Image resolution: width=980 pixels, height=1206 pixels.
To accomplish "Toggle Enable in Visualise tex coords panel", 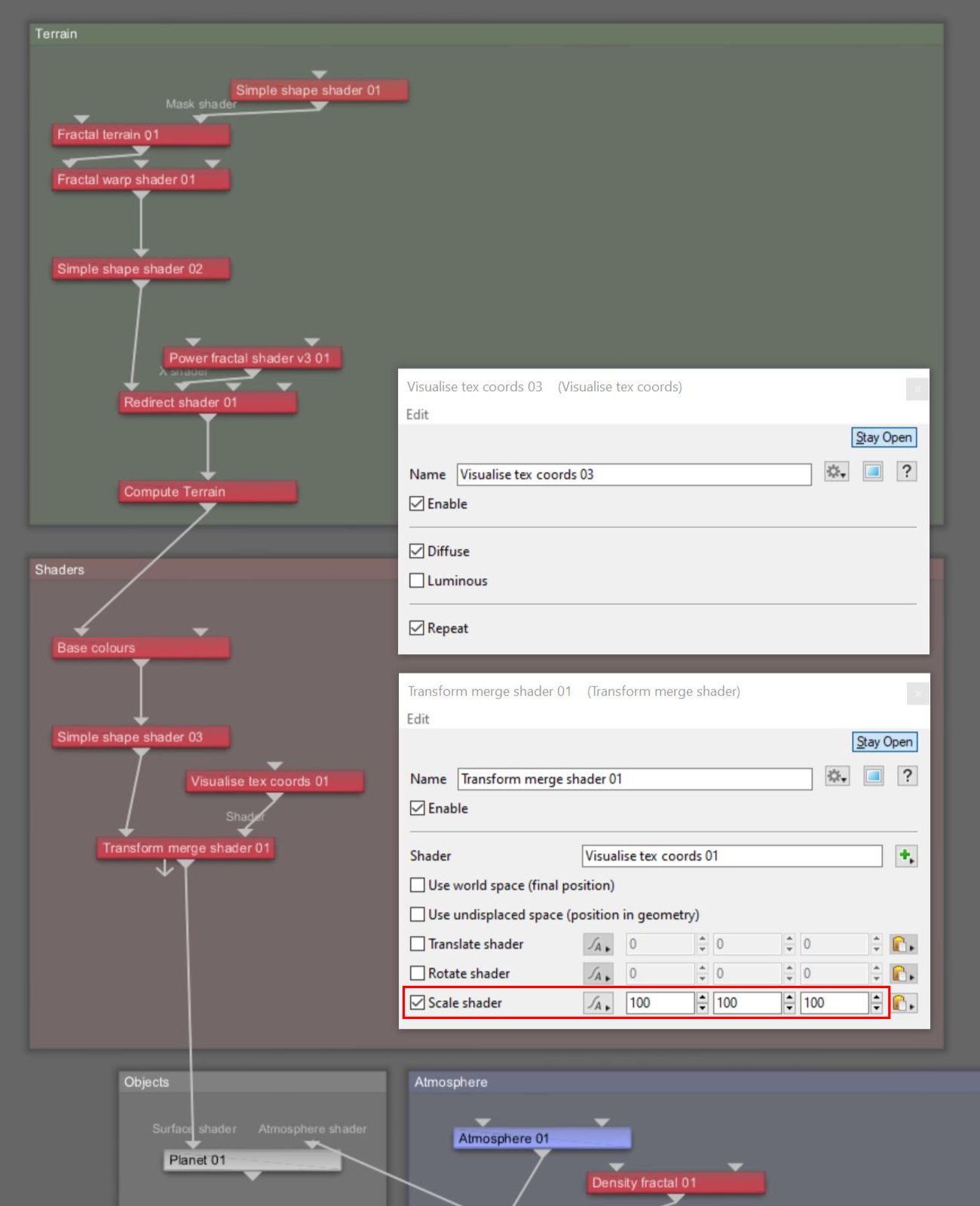I will 416,504.
